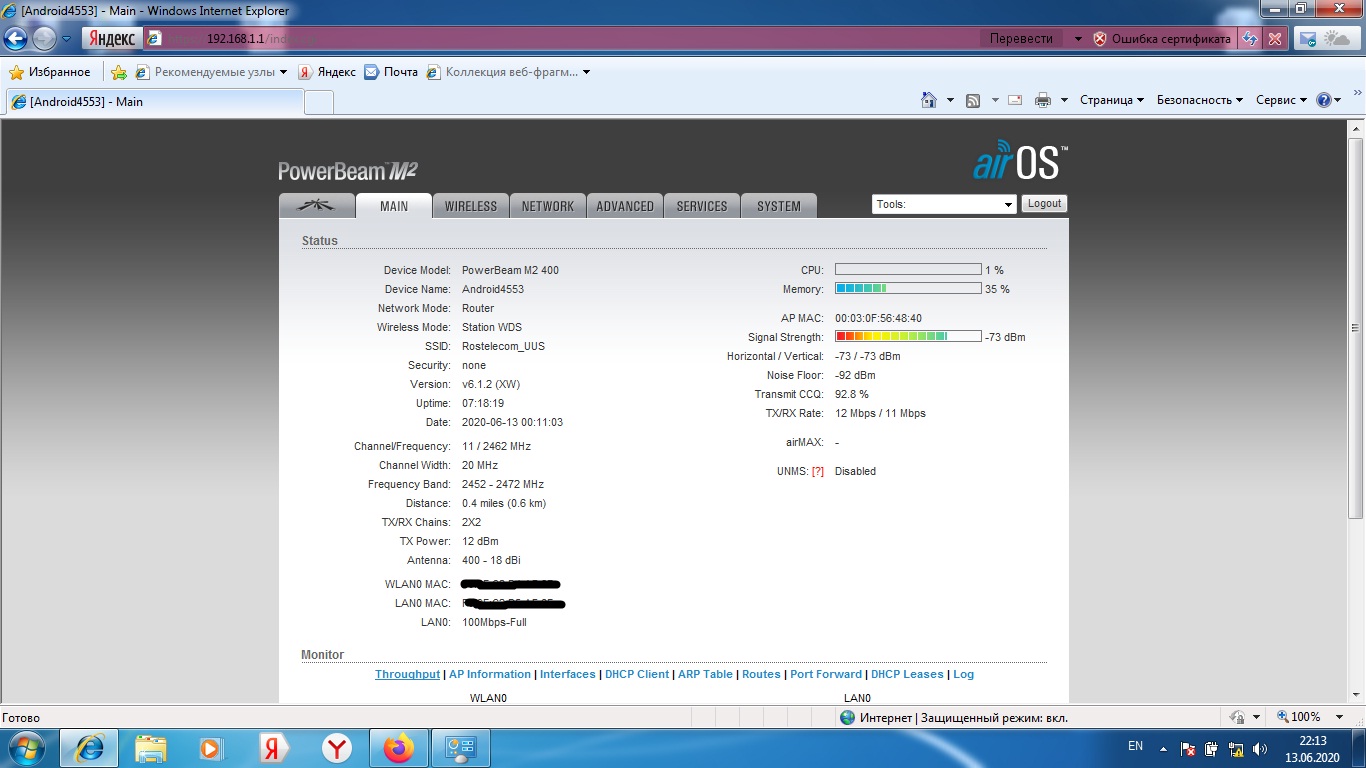Click the Ubiquiti logo tab

[x=317, y=206]
